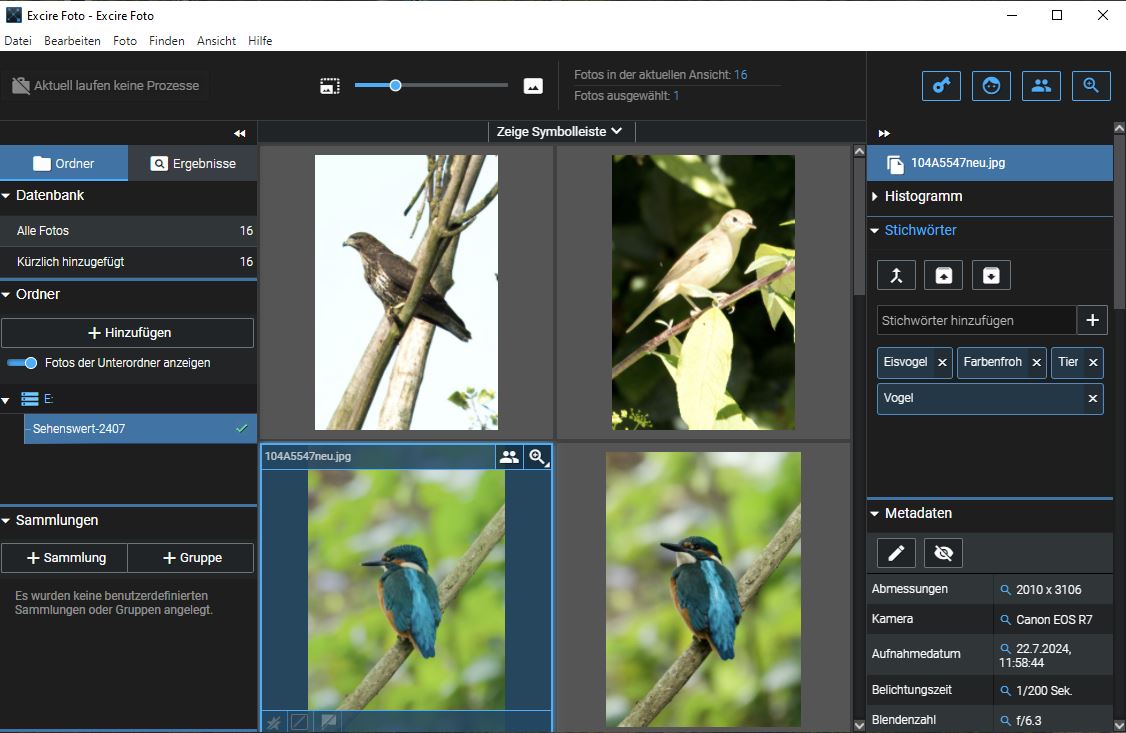
Task: Expand the Histogramm section
Action: tap(923, 197)
